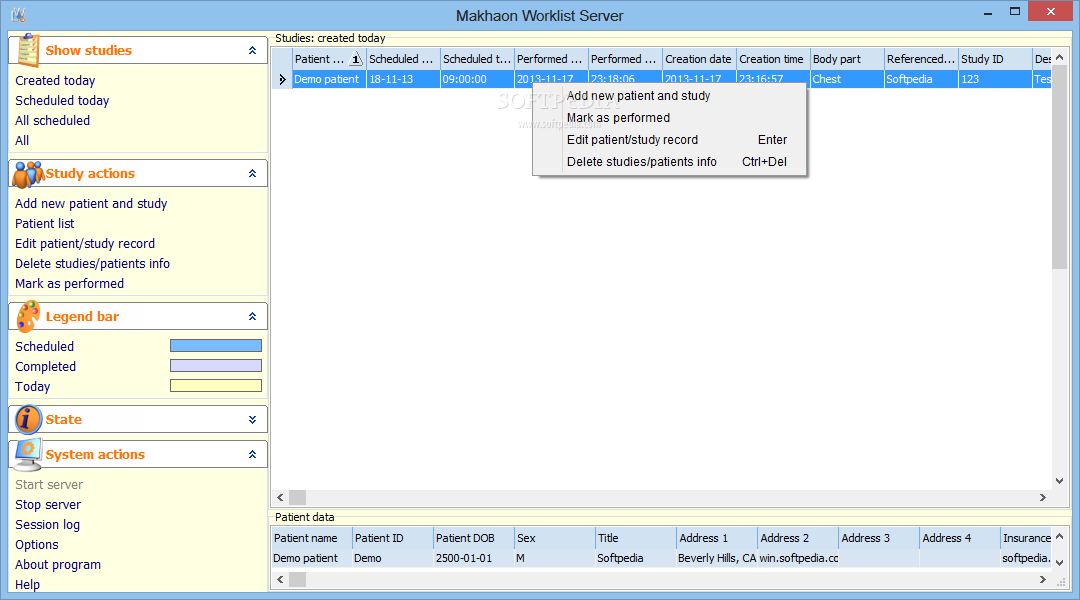Show studies Created today
1080x600 pixels.
coord(55,81)
